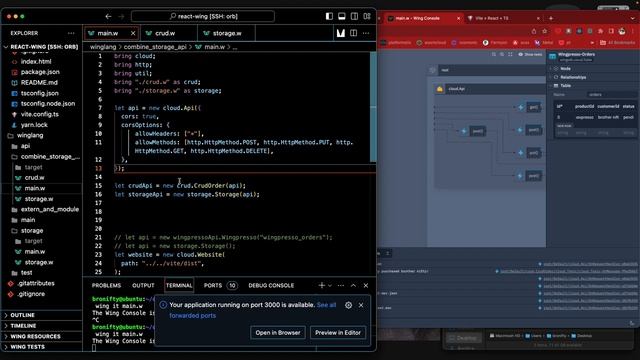Click the Open in Browser button
This screenshot has height=360, width=640.
pos(278,333)
